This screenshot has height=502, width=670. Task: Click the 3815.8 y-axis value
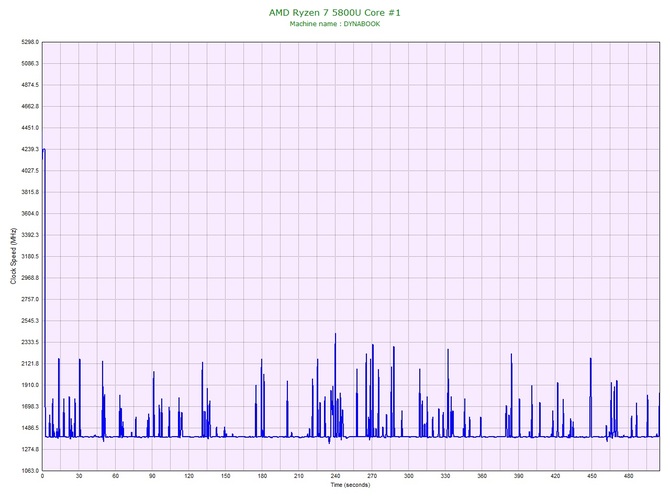click(30, 192)
